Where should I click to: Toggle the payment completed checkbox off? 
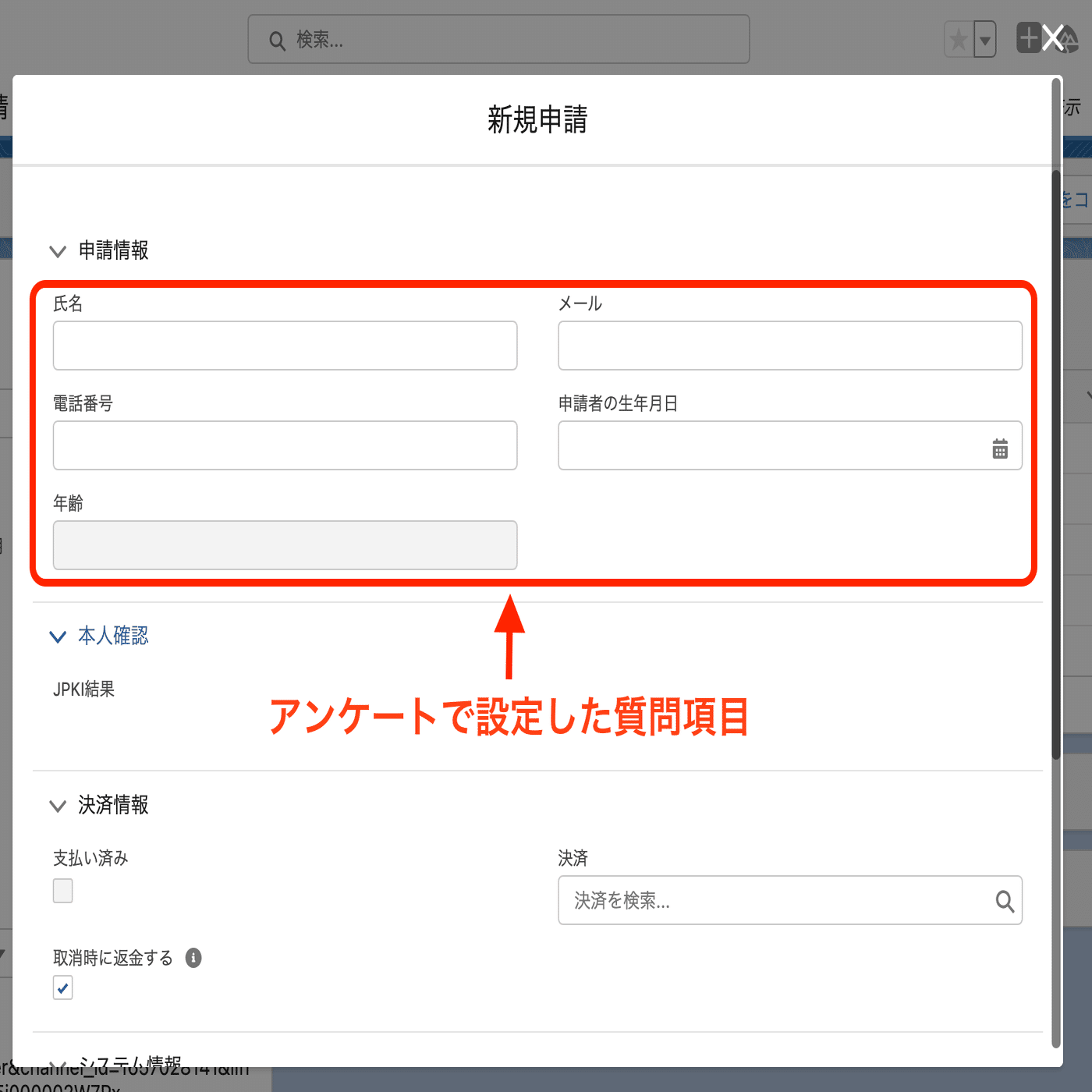(62, 890)
